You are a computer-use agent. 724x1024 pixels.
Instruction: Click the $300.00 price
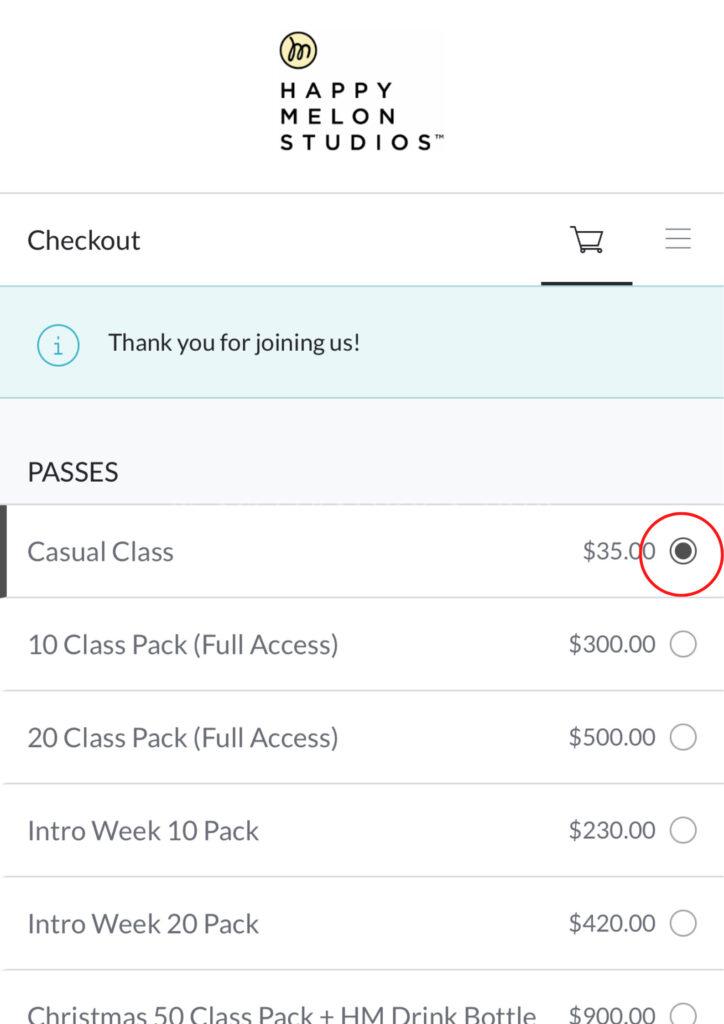click(612, 645)
